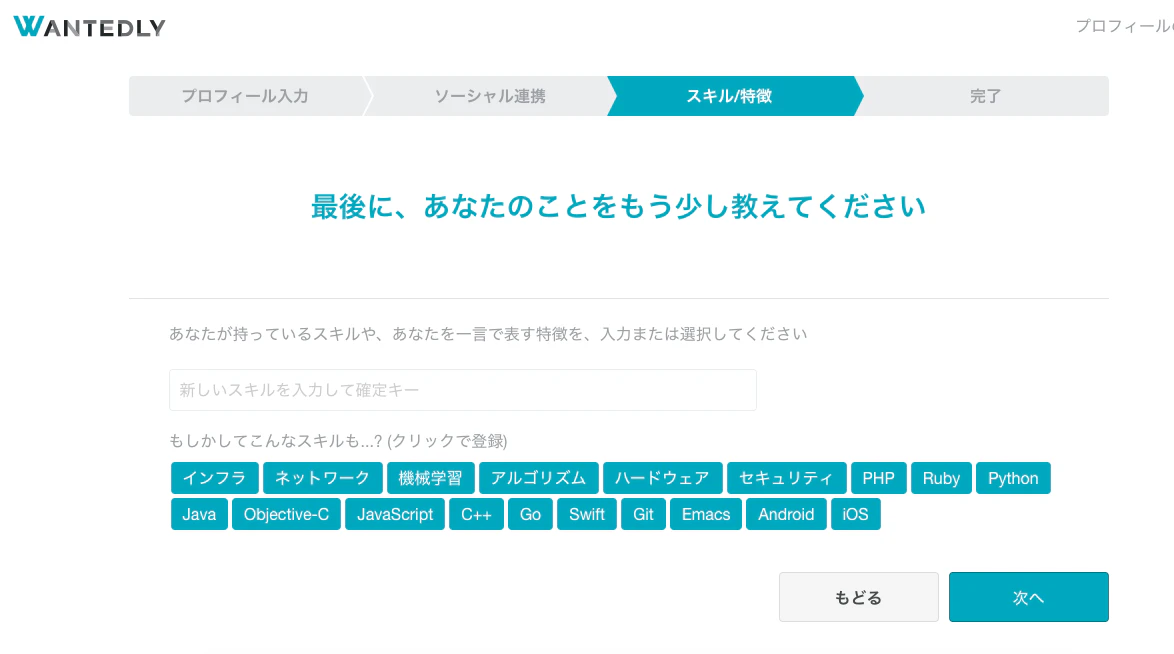Click the heading 最後に、あなたのことをもう少し教えてください
This screenshot has width=1174, height=654.
tap(618, 206)
